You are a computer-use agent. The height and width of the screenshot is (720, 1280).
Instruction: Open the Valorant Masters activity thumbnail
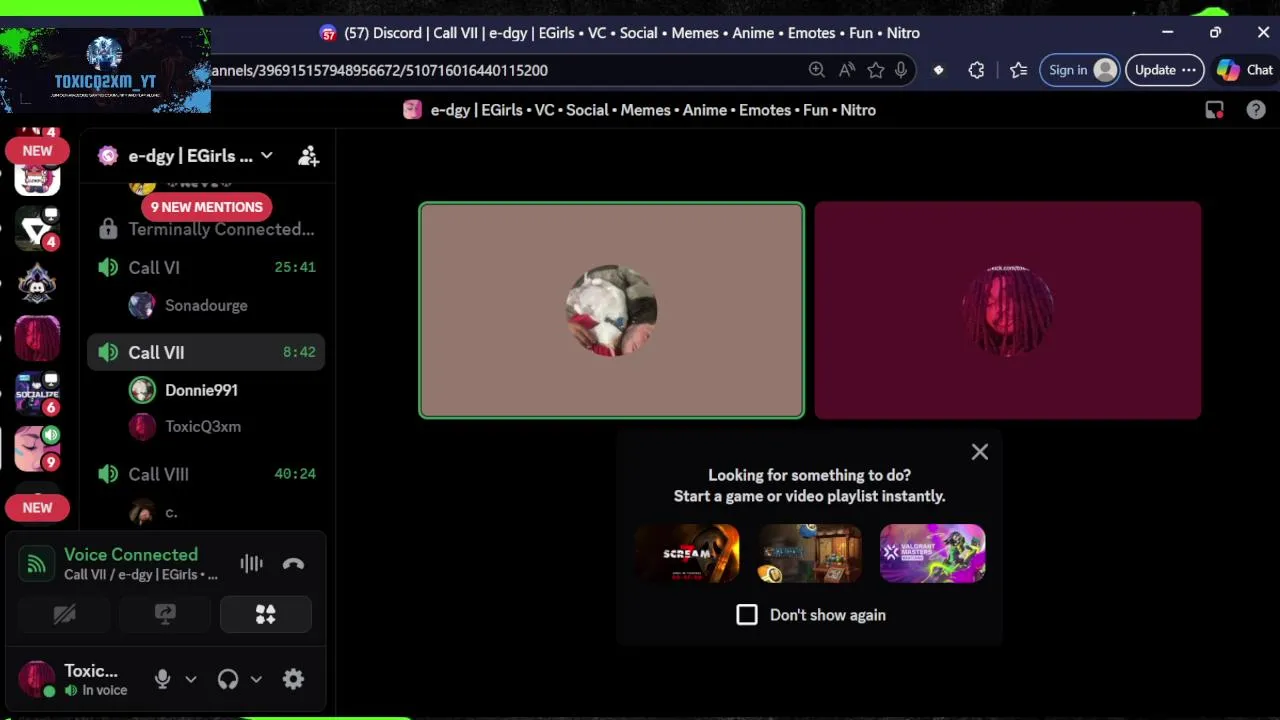(x=932, y=553)
